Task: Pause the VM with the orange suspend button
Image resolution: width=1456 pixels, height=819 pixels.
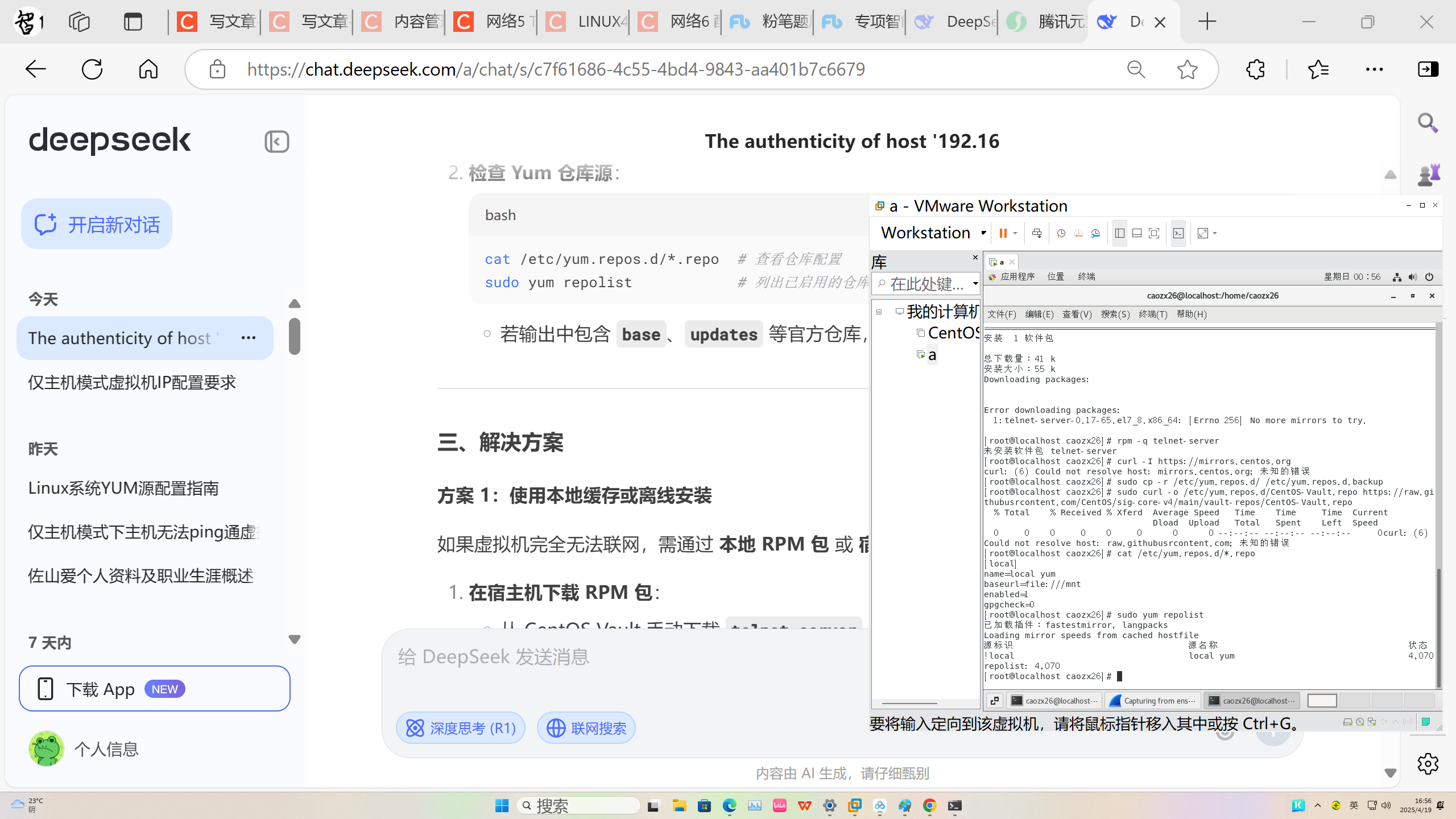Action: point(1003,233)
